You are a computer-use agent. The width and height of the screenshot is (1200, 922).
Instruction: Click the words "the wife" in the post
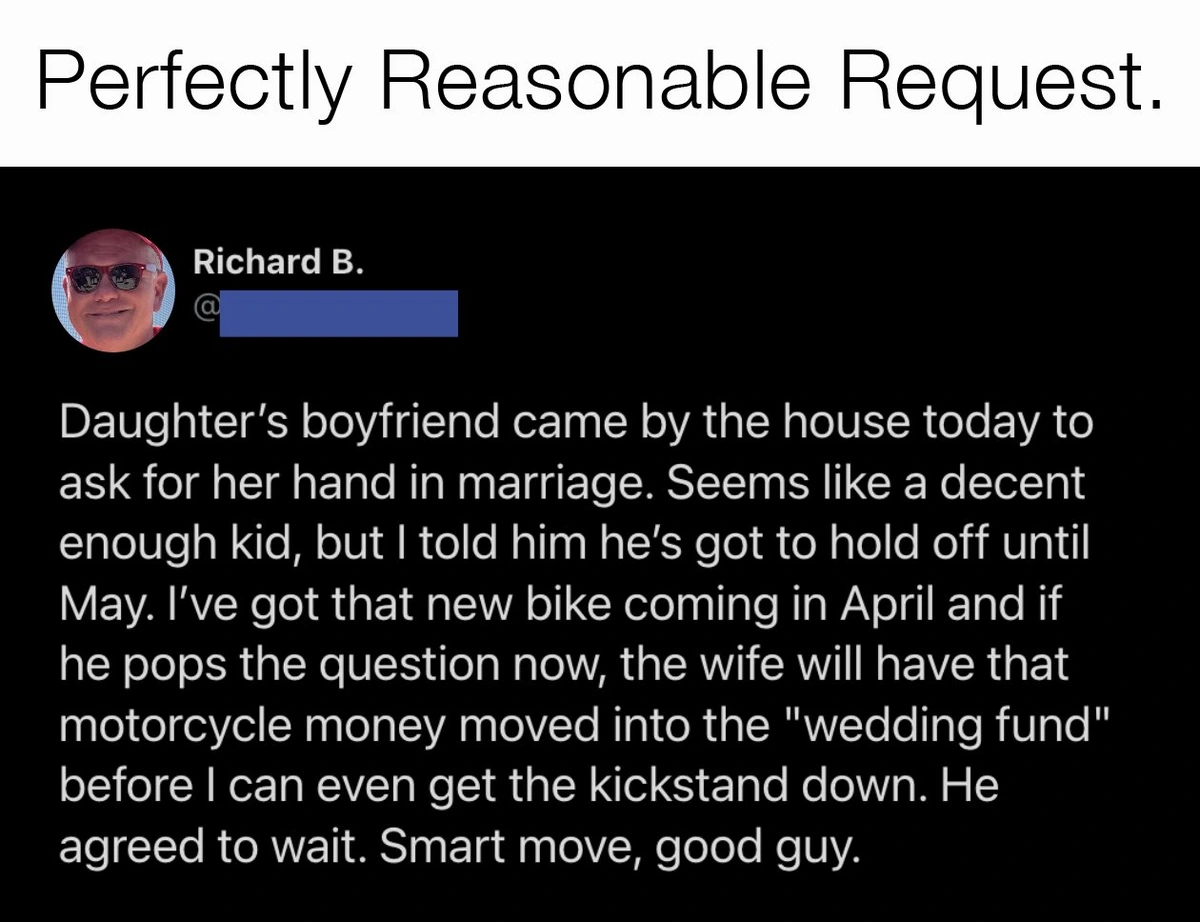tap(684, 665)
